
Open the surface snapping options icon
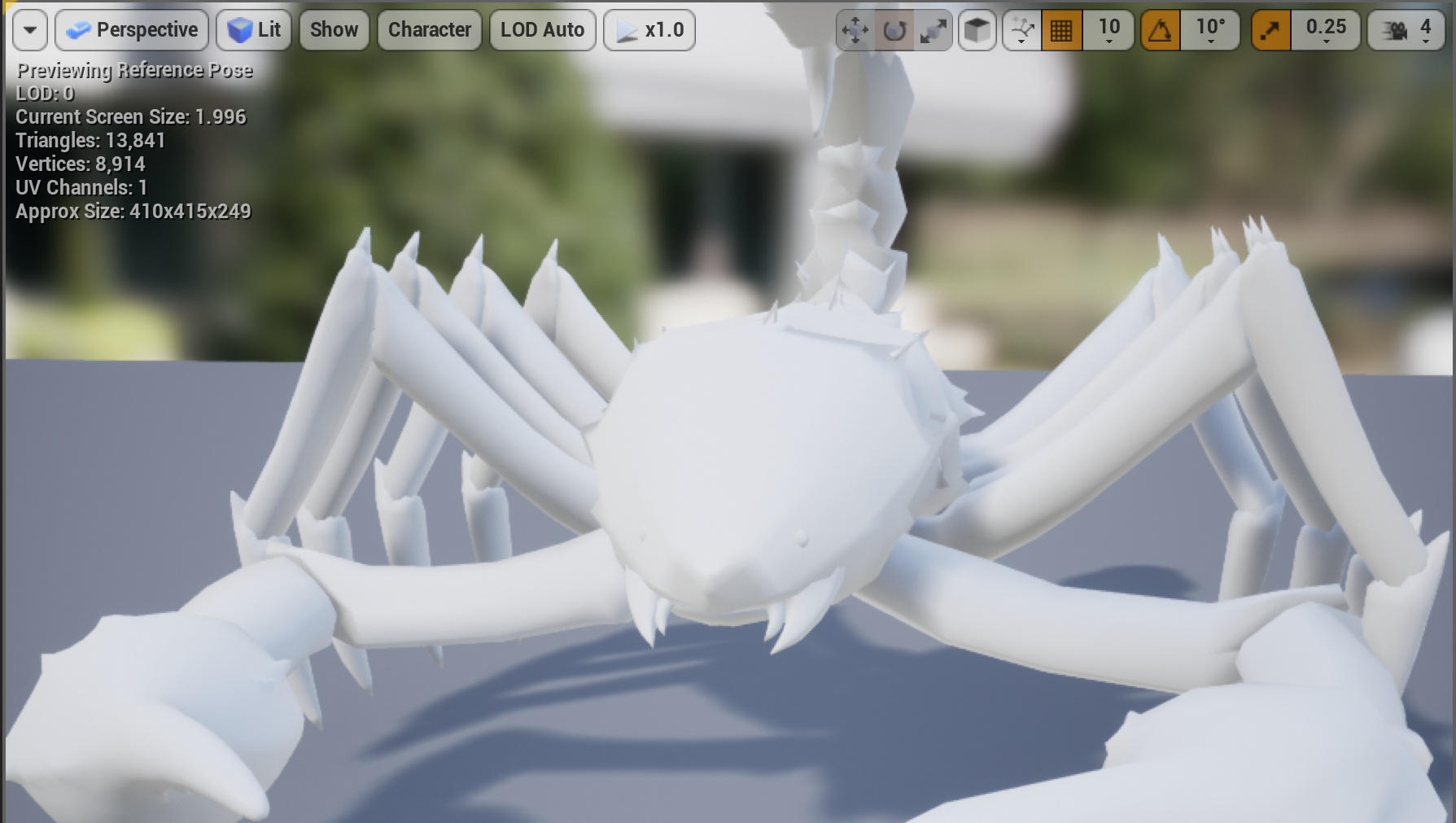[1021, 29]
